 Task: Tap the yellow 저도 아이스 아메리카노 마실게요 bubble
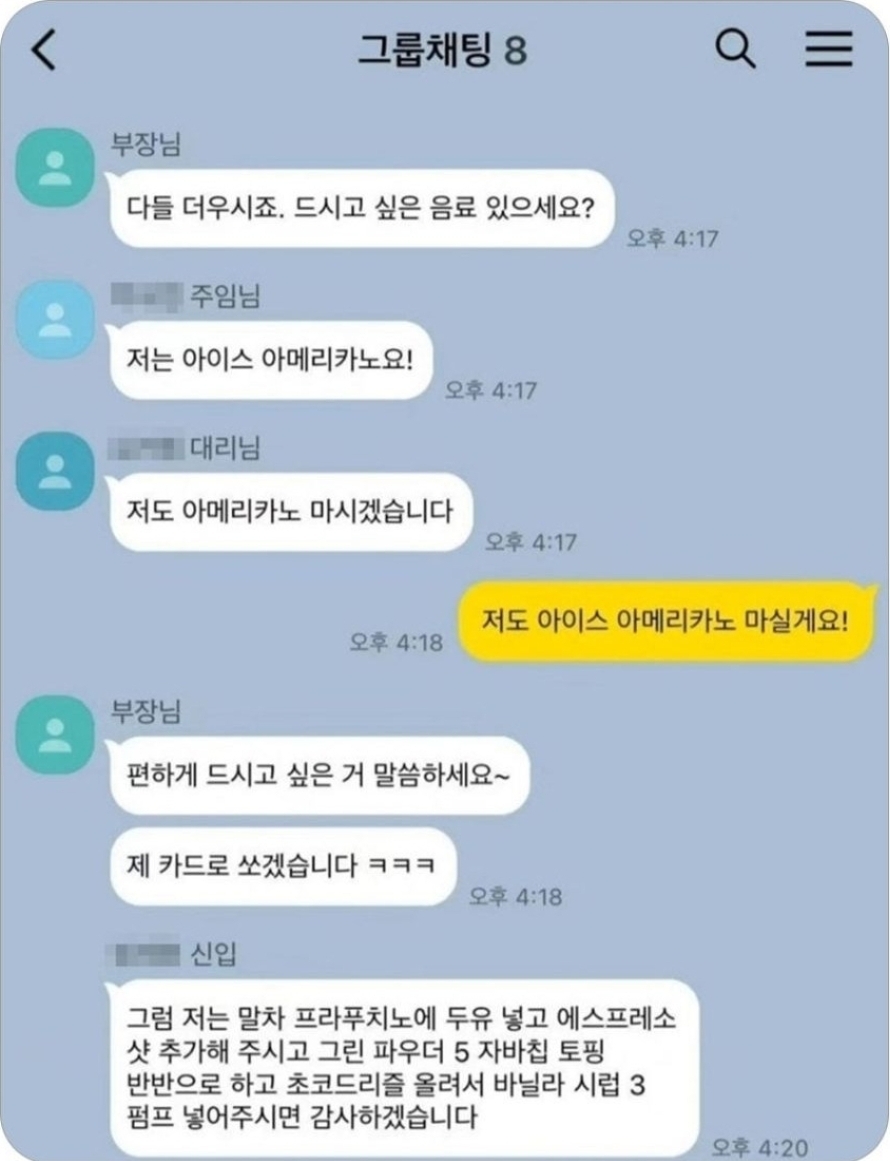tap(666, 620)
